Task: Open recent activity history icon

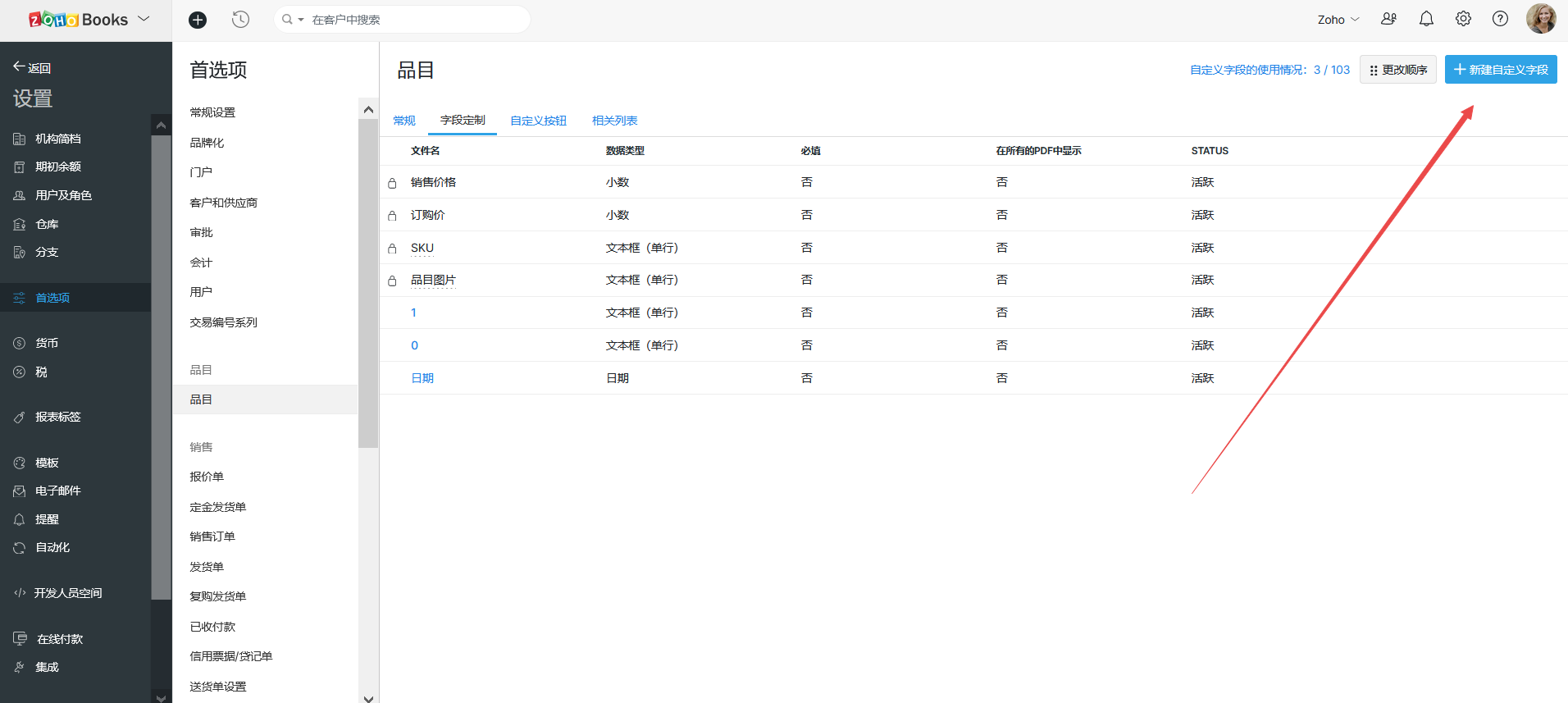Action: tap(240, 20)
